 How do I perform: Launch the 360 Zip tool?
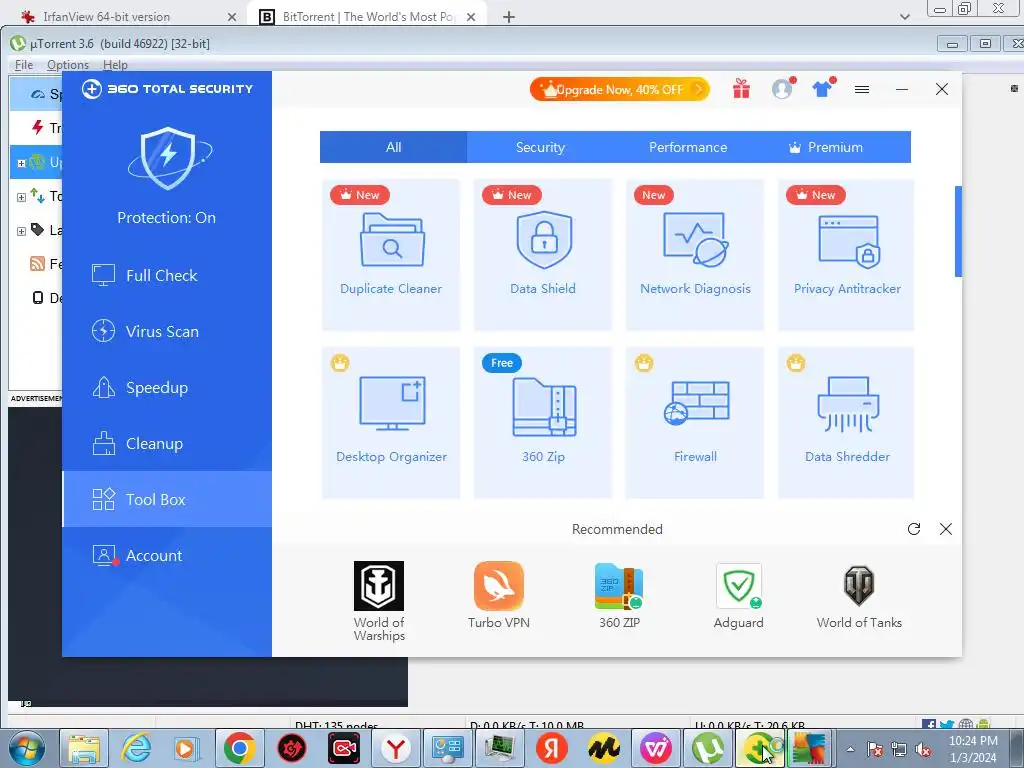(543, 423)
